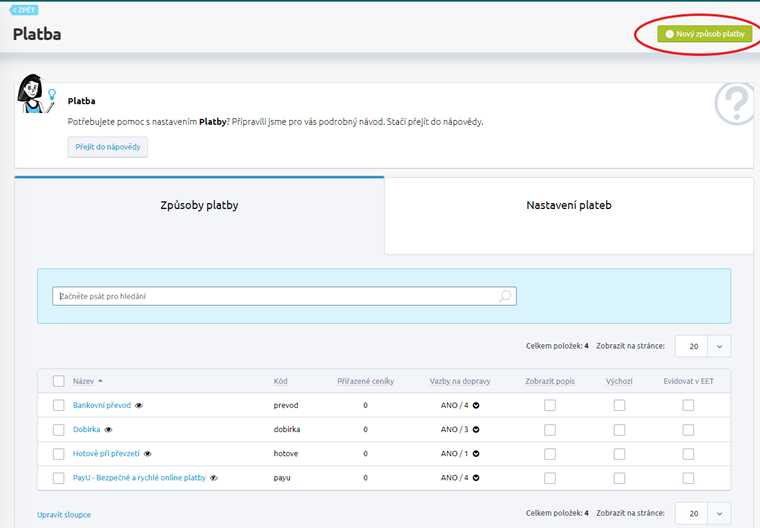Image resolution: width=760 pixels, height=528 pixels.
Task: Click the assistant avatar illustration
Action: pos(37,94)
